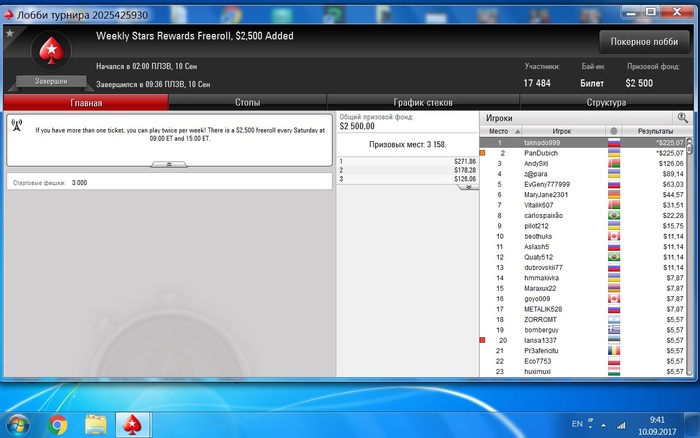Screen dimensions: 700x438
Task: Select player Eco7753 row
Action: 583,362
